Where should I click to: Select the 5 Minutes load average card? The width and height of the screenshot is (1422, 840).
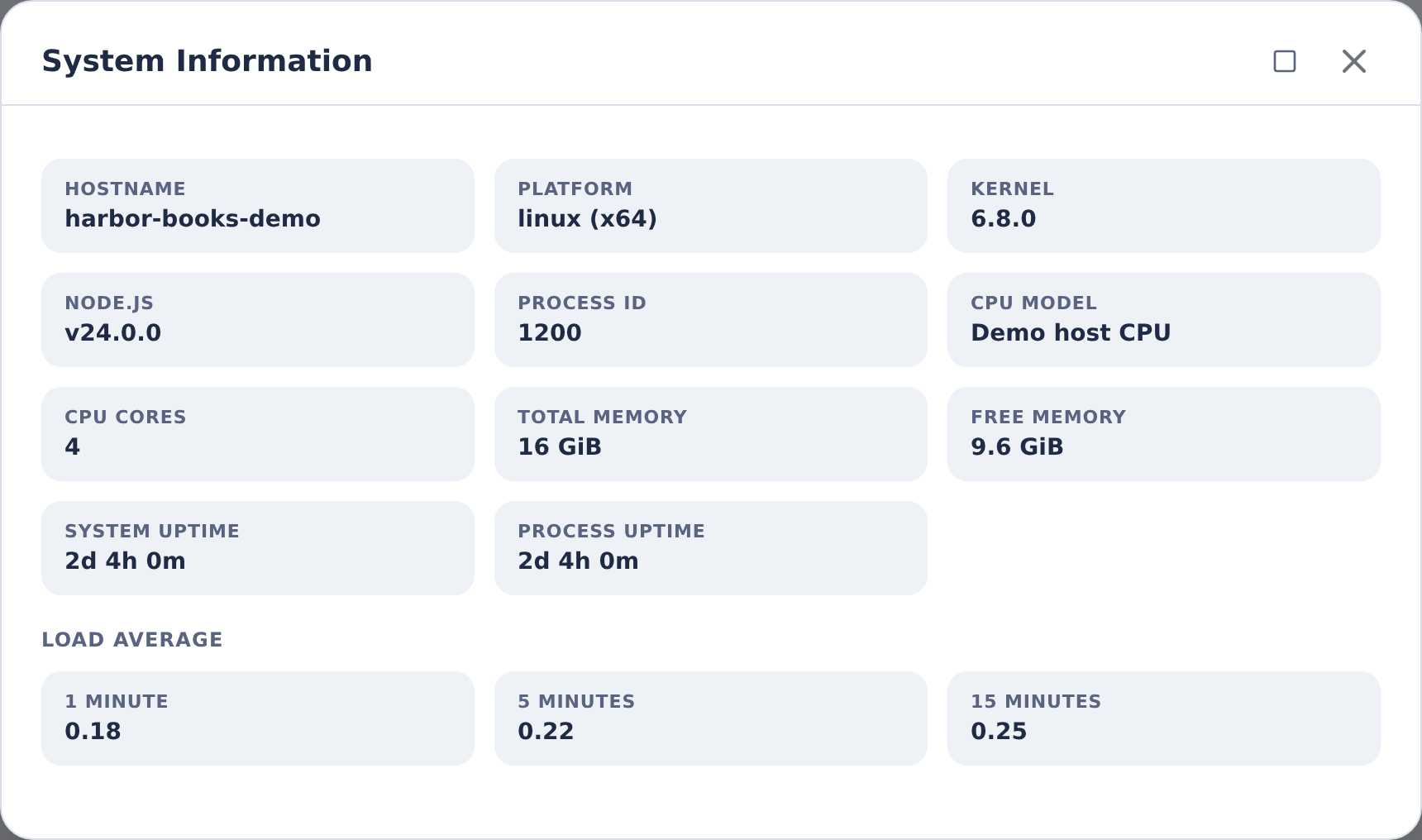coord(711,718)
